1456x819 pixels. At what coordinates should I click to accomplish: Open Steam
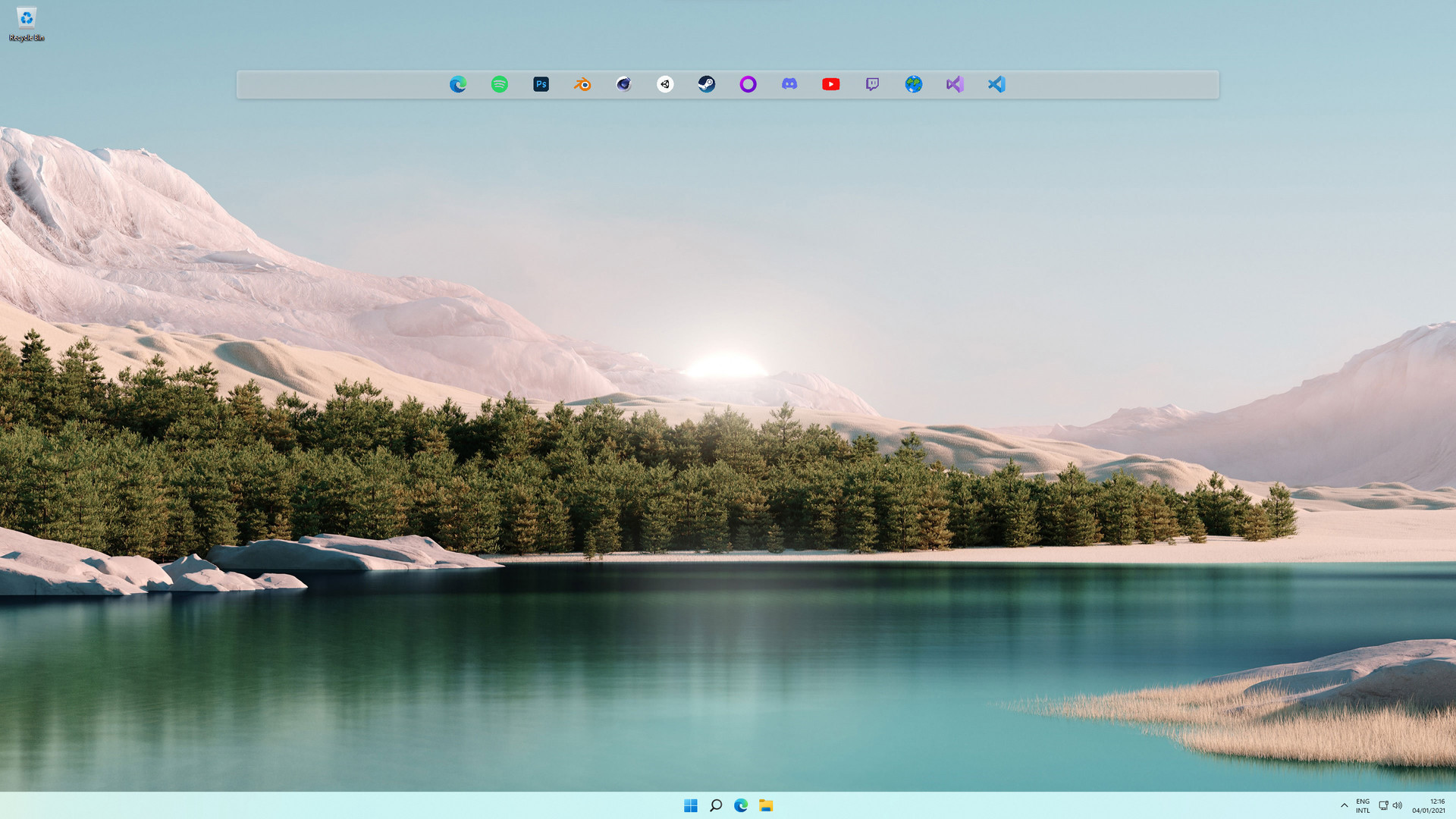tap(705, 84)
